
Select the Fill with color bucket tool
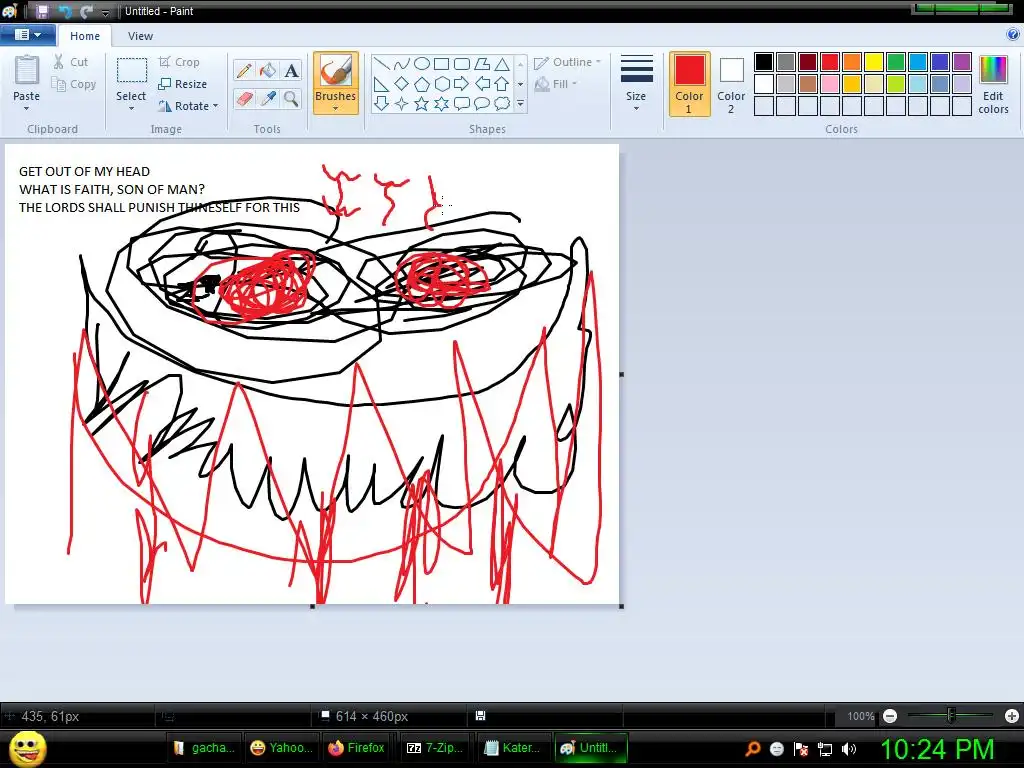pyautogui.click(x=268, y=71)
